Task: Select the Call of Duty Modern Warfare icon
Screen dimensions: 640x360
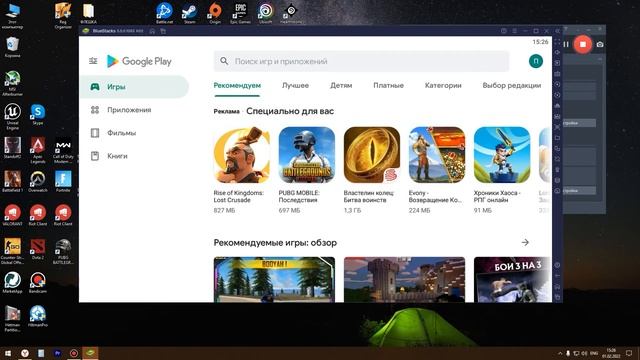Action: click(x=63, y=150)
